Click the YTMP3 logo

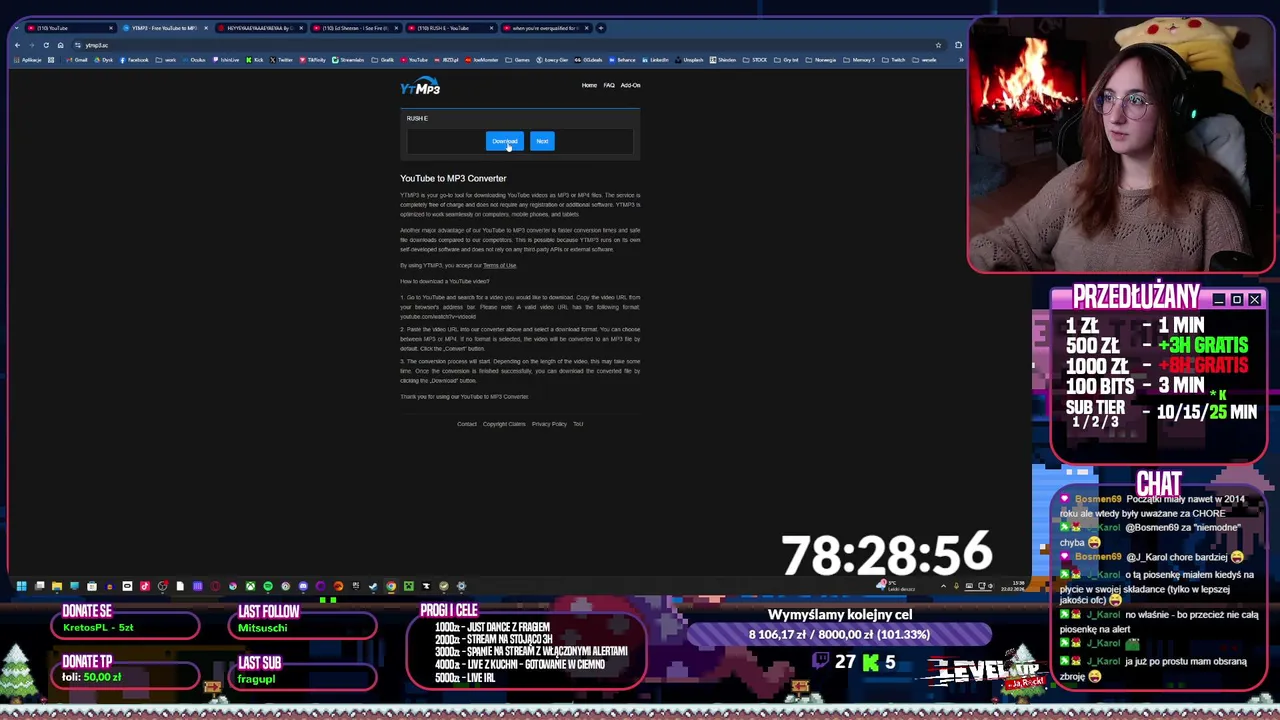pos(420,88)
